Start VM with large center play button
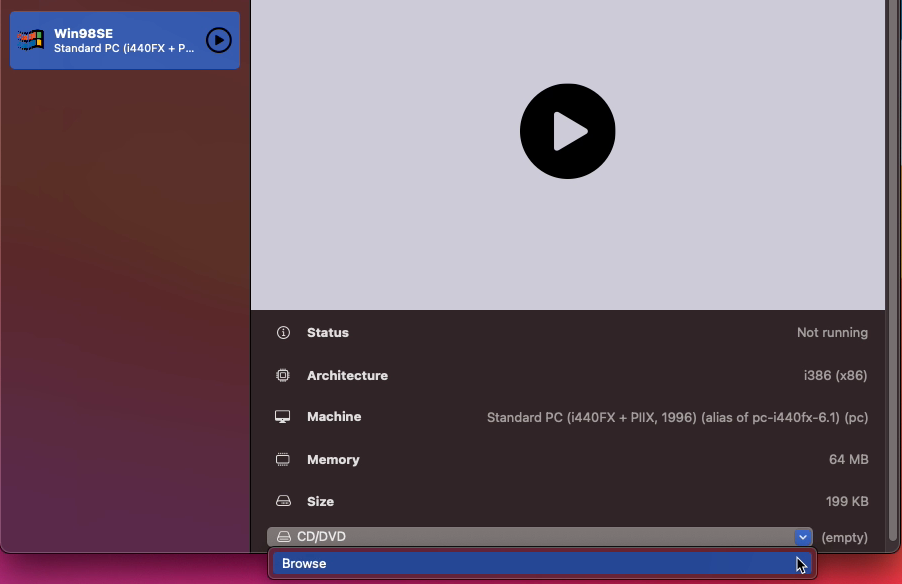The image size is (902, 584). pyautogui.click(x=567, y=131)
